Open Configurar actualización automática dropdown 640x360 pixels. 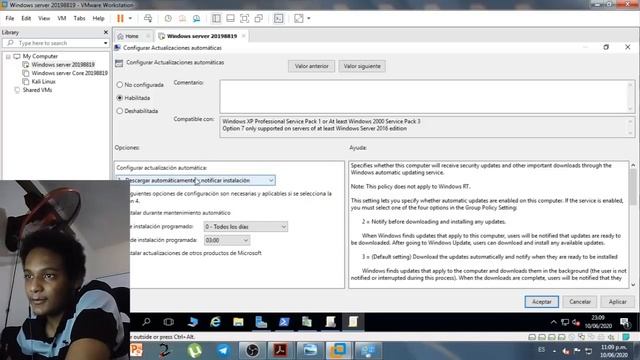point(196,180)
